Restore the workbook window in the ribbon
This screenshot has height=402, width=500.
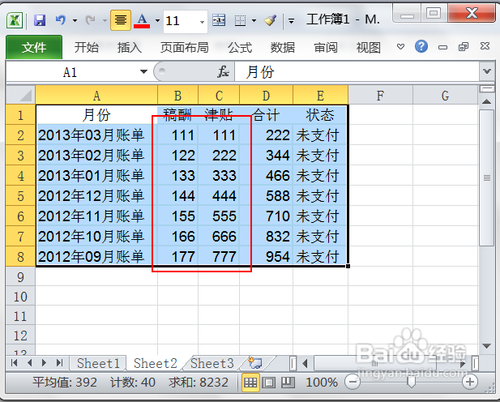[x=463, y=47]
